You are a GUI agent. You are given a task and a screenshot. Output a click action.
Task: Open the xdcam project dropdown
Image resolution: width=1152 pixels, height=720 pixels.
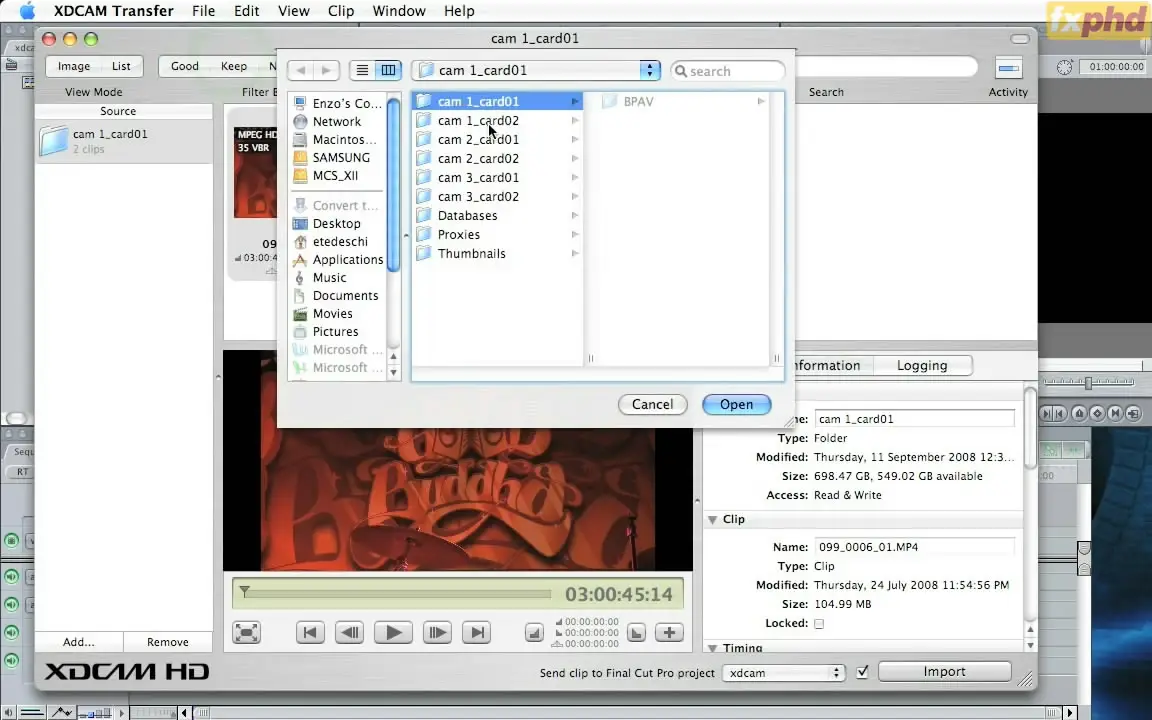783,673
